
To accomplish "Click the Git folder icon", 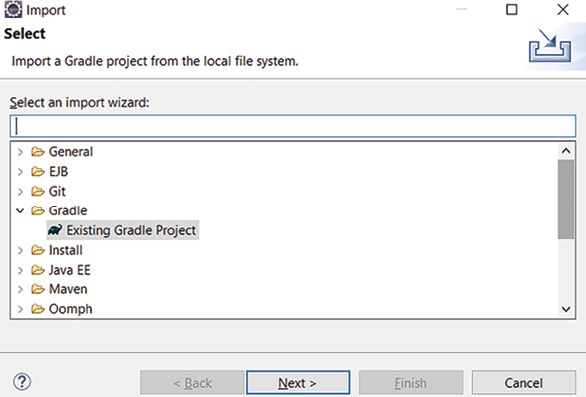I will point(38,191).
